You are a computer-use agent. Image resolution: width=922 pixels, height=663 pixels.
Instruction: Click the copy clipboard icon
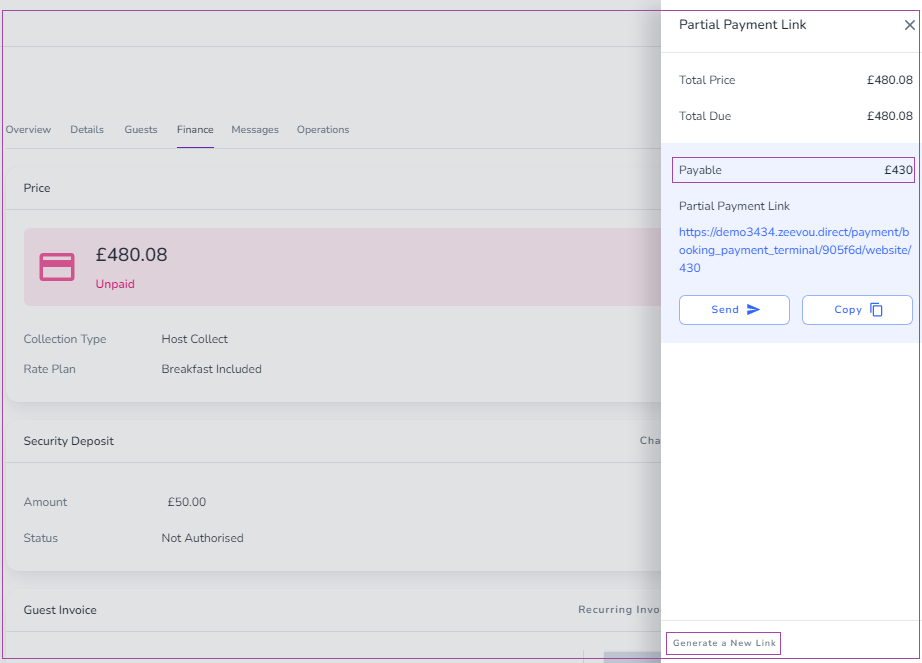[x=876, y=310]
